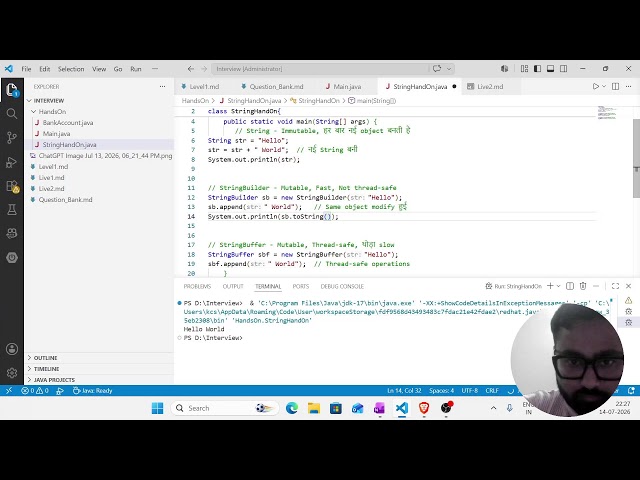
Task: Open the Manage gear in activity bar
Action: pyautogui.click(x=12, y=373)
